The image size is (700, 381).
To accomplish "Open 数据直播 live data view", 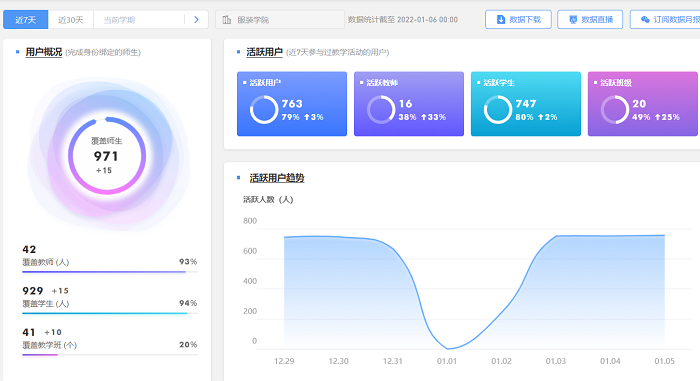I will coord(590,20).
